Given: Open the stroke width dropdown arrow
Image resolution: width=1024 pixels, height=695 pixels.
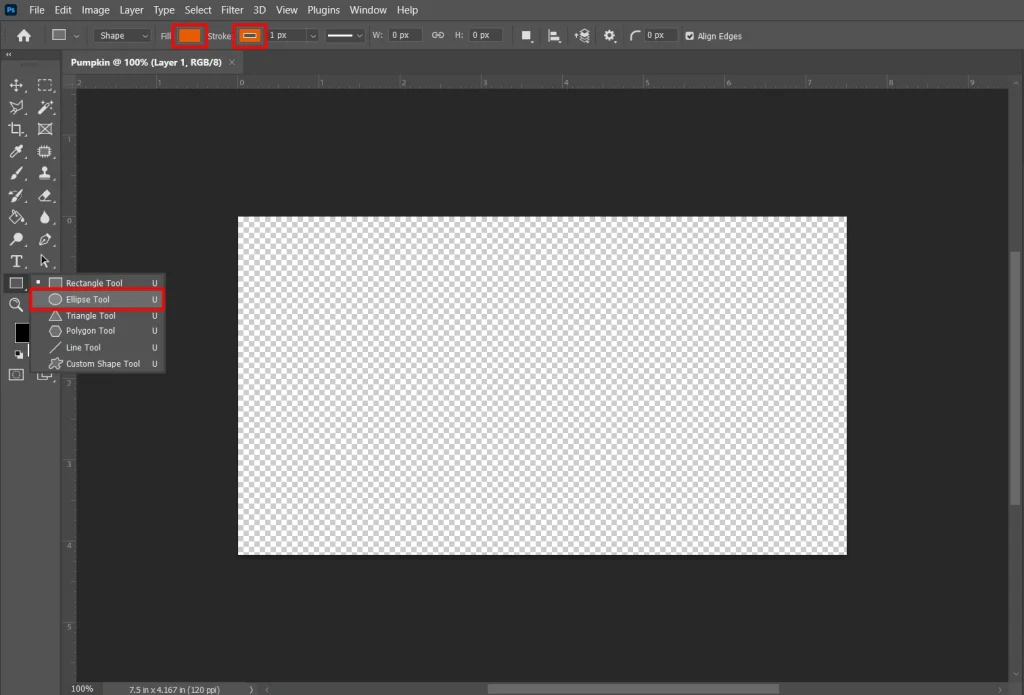Looking at the screenshot, I should (312, 36).
